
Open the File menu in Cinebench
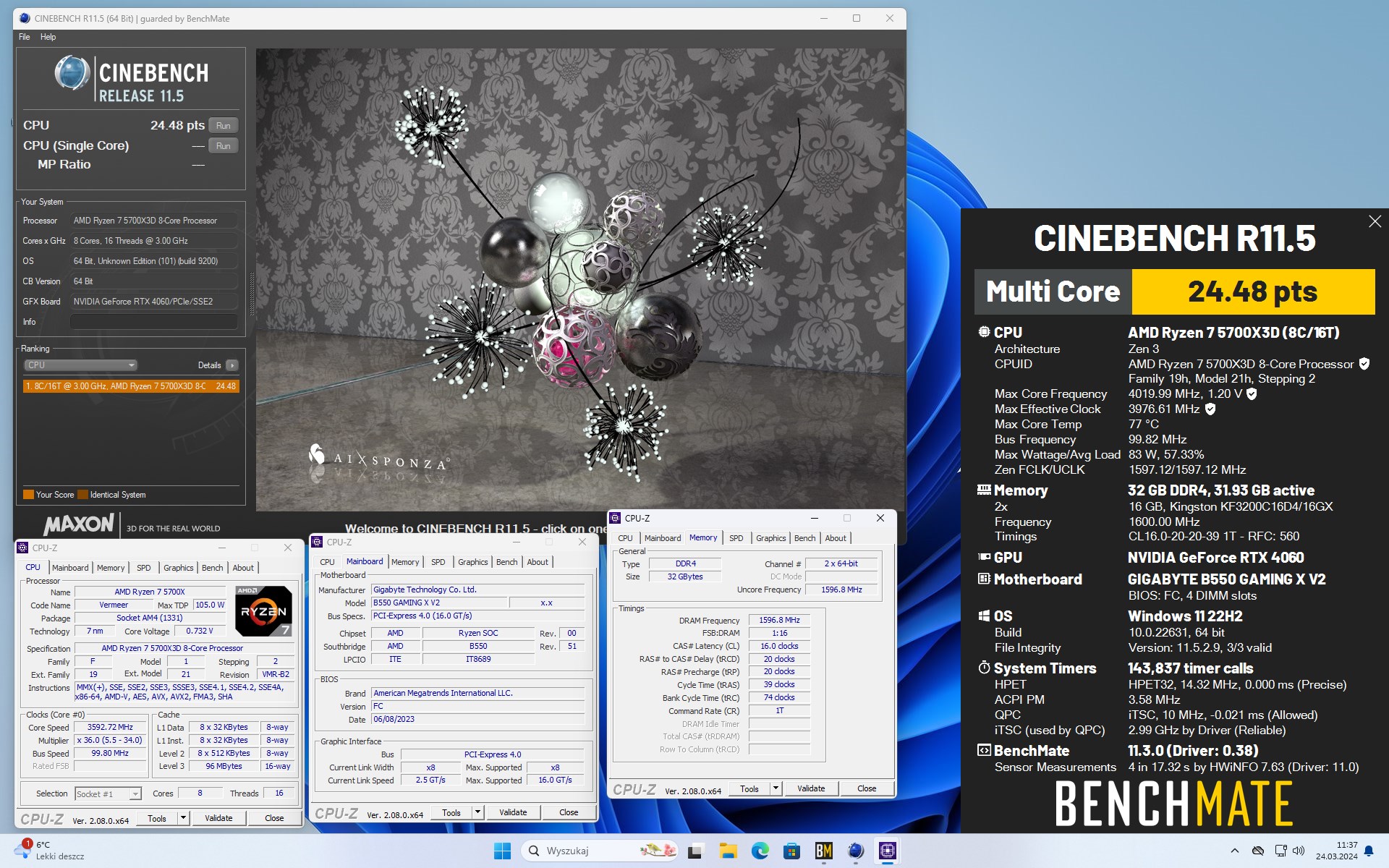[x=25, y=37]
